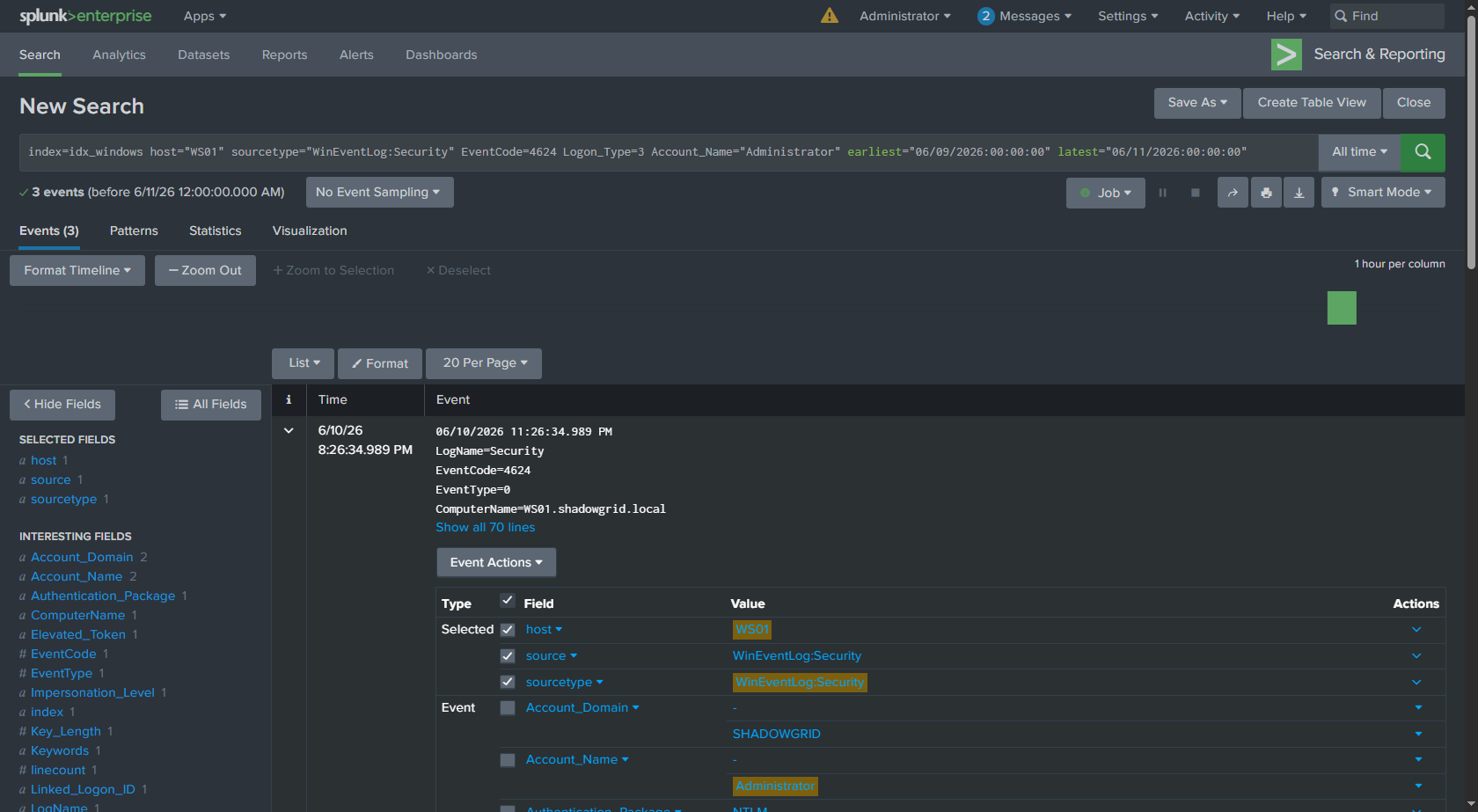Go to the Analytics nav tab
Viewport: 1478px width, 812px height.
tap(120, 55)
